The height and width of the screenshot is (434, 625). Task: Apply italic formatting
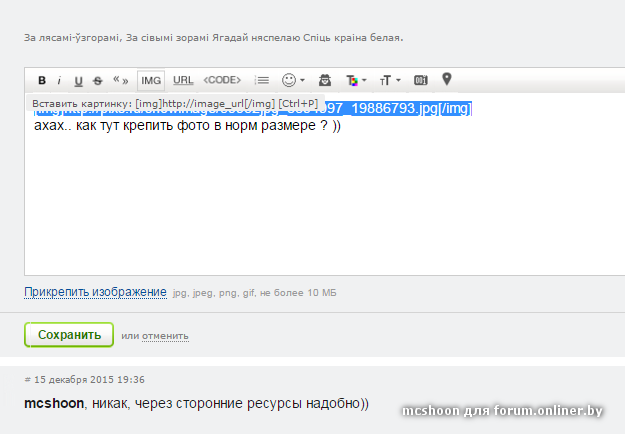pyautogui.click(x=59, y=81)
